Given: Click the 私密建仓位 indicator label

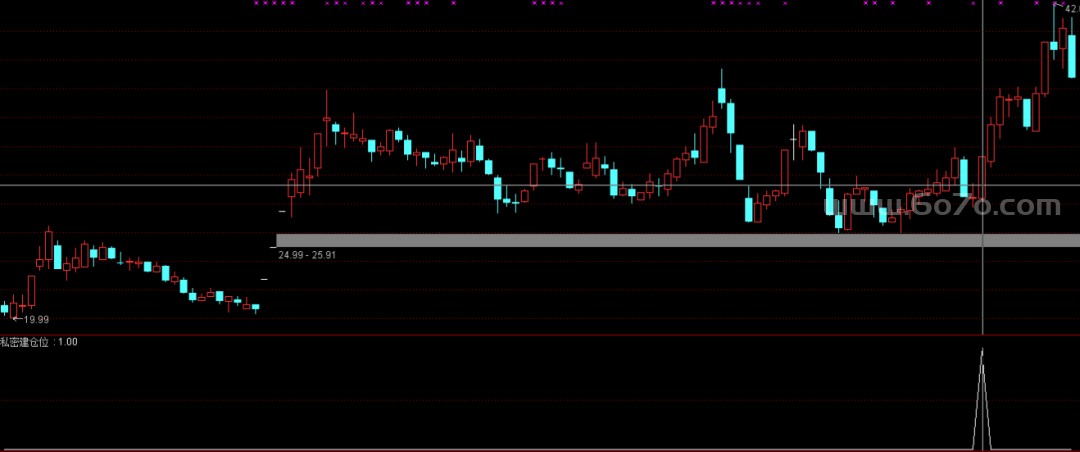Looking at the screenshot, I should point(38,342).
